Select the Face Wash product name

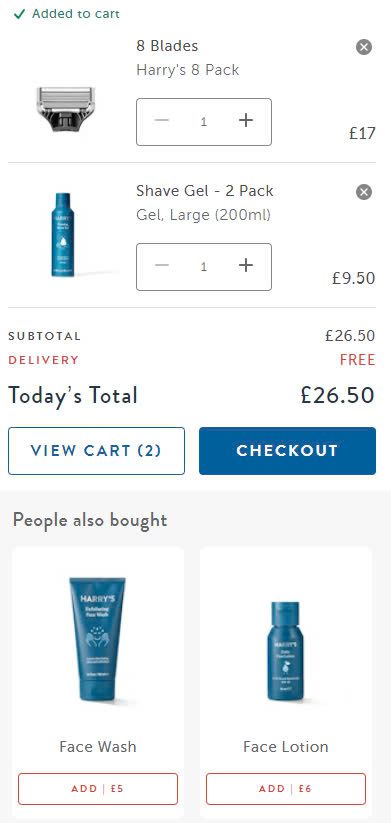coord(98,746)
